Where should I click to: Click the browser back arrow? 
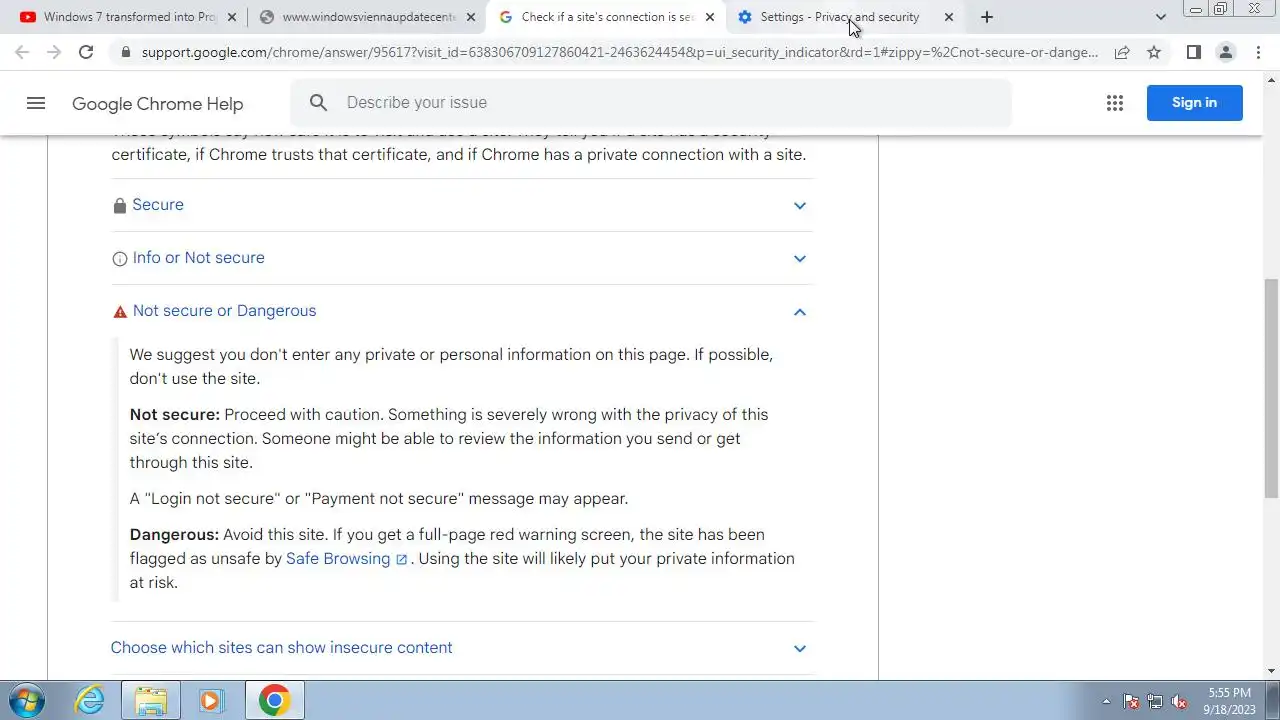coord(22,52)
